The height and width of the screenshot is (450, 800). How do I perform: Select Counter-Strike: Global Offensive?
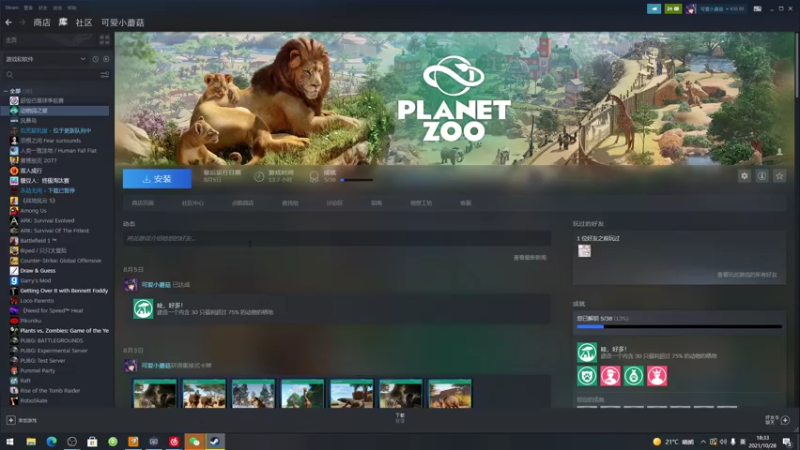click(x=60, y=261)
